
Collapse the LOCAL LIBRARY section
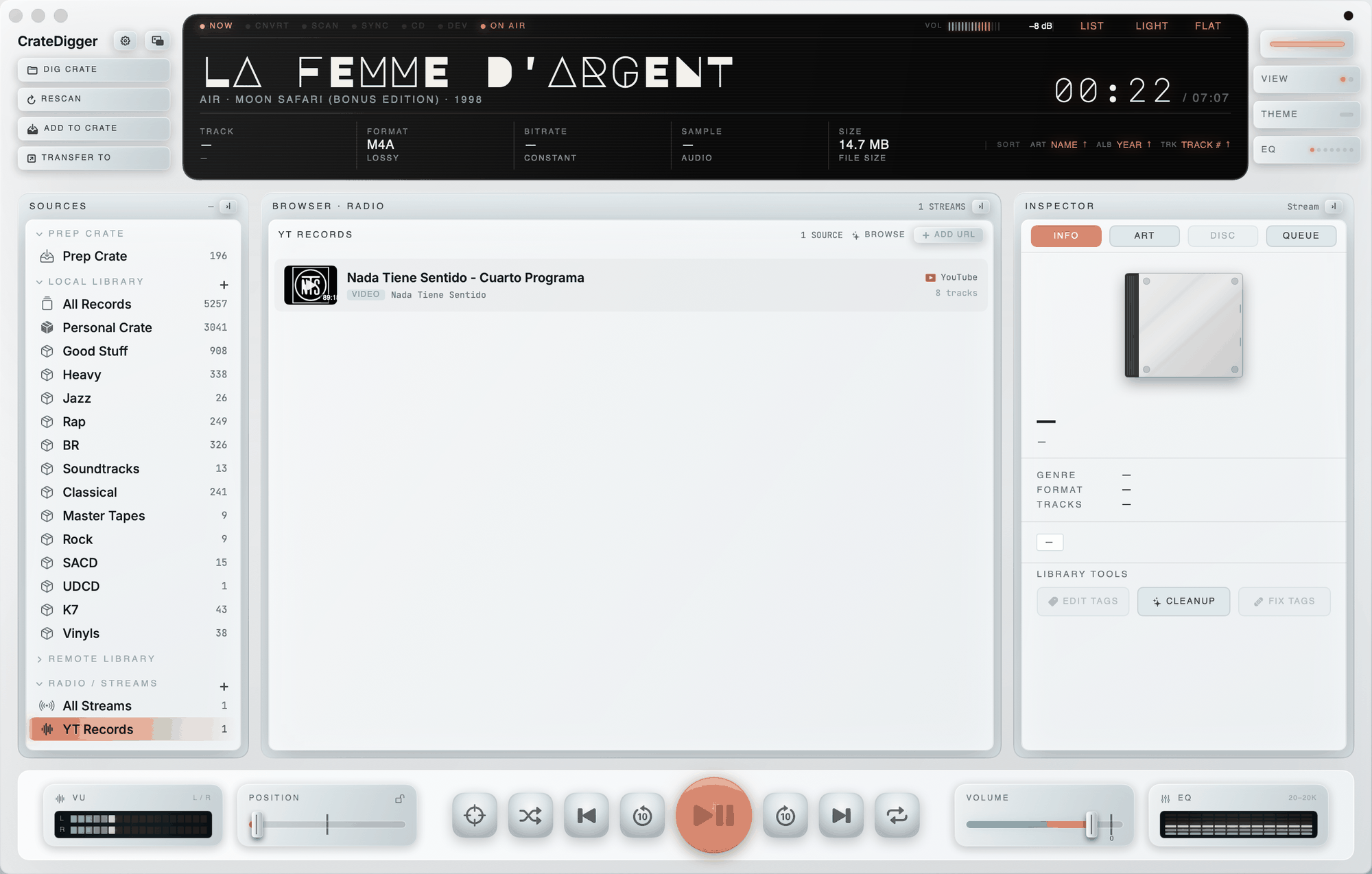coord(39,282)
